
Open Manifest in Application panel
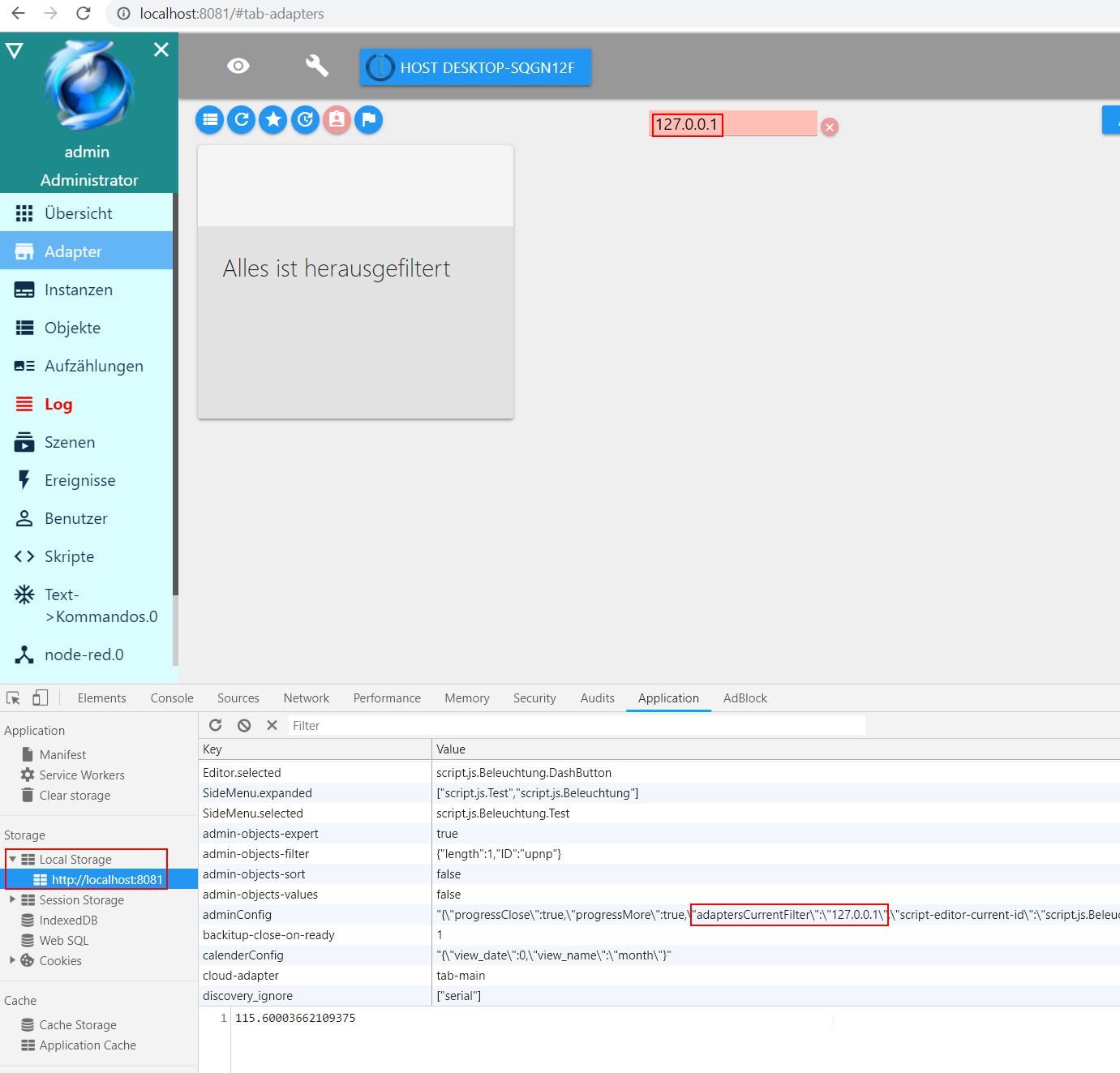(x=62, y=755)
